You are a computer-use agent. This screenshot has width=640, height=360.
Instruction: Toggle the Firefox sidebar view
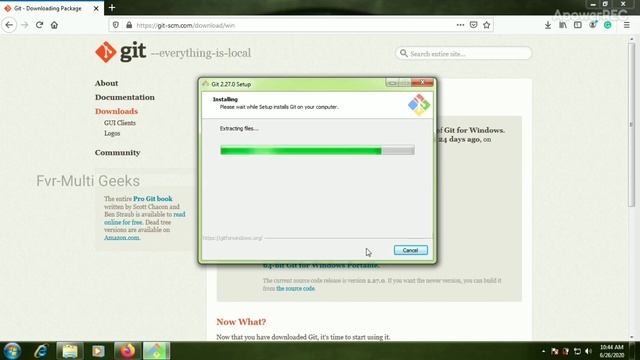click(x=578, y=25)
